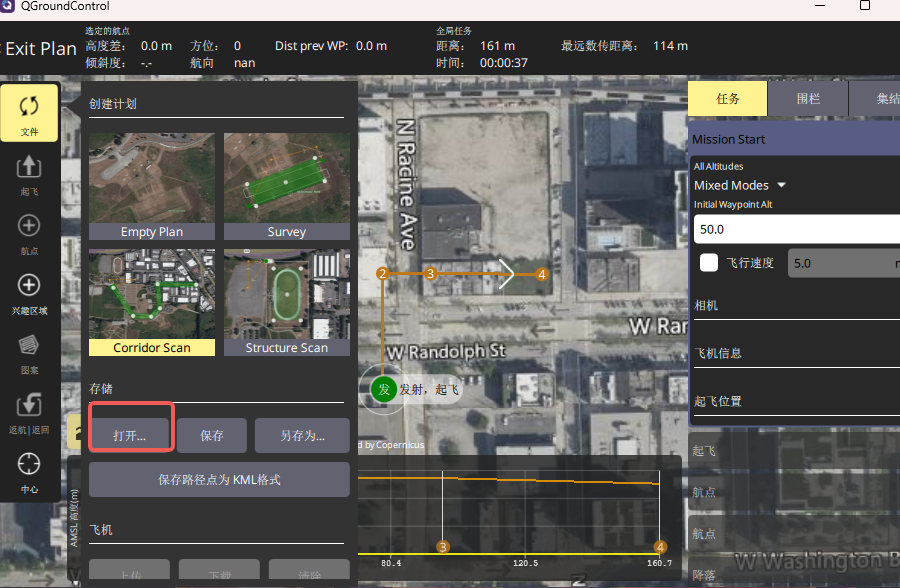Expand the 飞机信息 vehicle info section

pyautogui.click(x=797, y=353)
